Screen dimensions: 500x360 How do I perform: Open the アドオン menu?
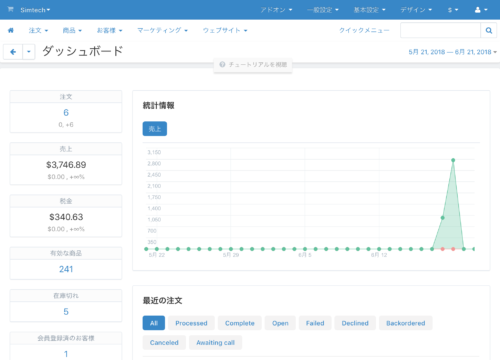click(x=276, y=10)
